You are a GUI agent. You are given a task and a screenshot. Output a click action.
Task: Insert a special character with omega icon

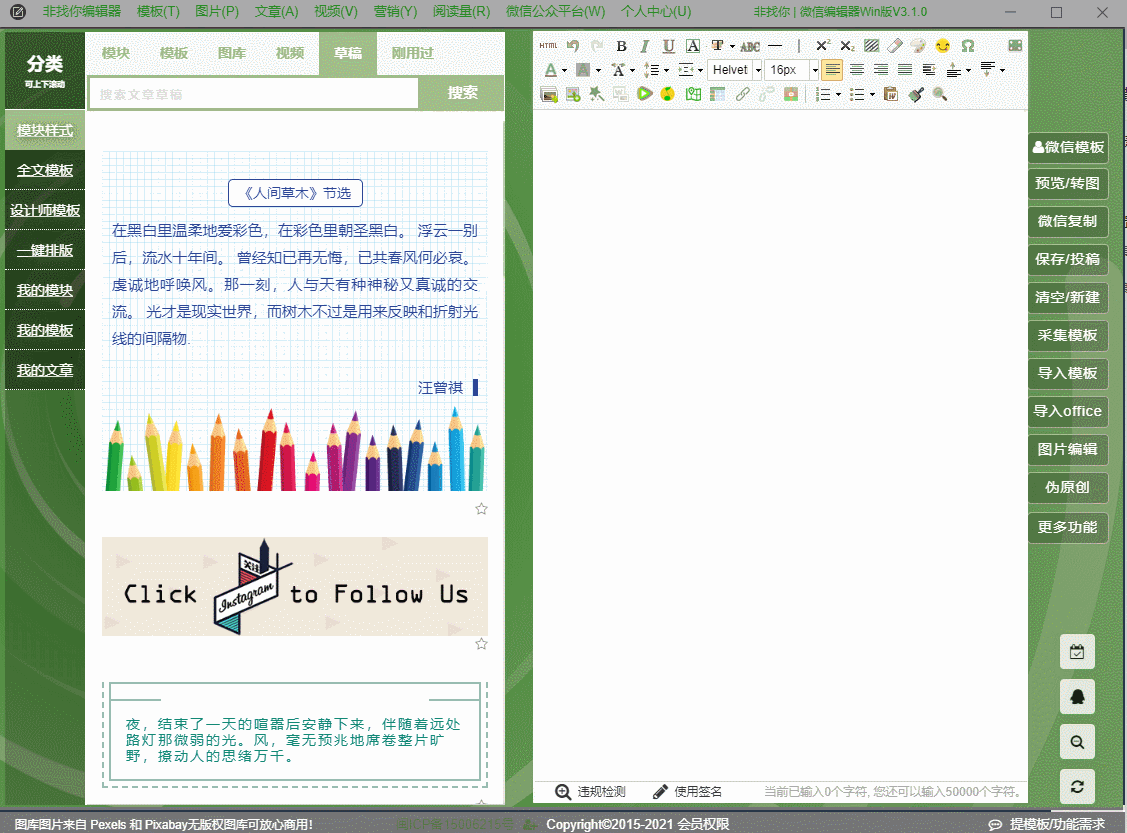(967, 46)
